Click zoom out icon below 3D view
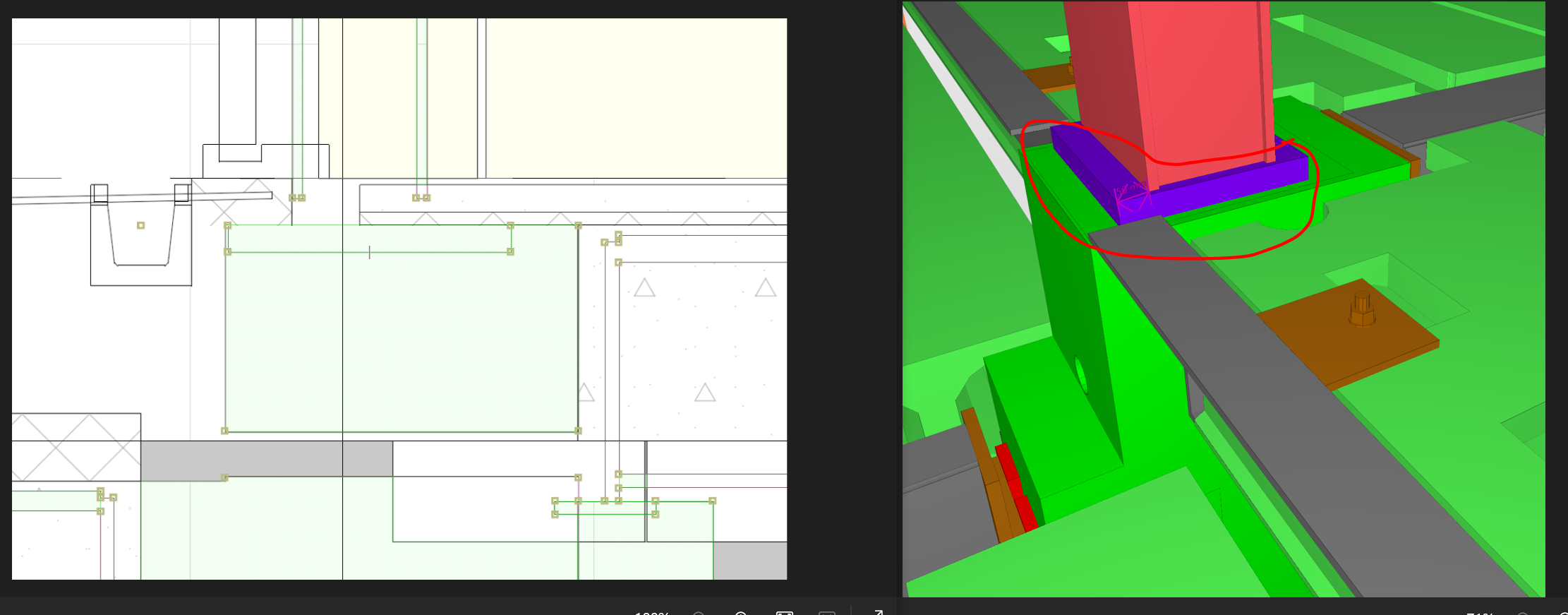1568x615 pixels. tap(1522, 614)
